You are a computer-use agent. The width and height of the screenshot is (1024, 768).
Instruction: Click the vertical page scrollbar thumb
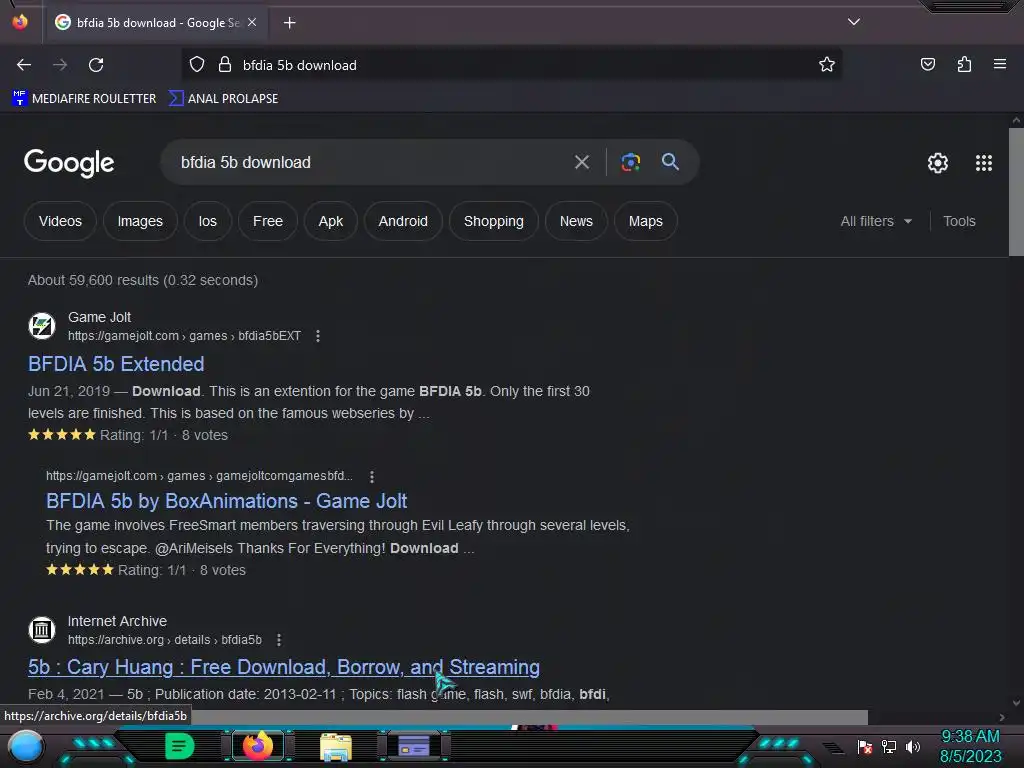(1016, 192)
